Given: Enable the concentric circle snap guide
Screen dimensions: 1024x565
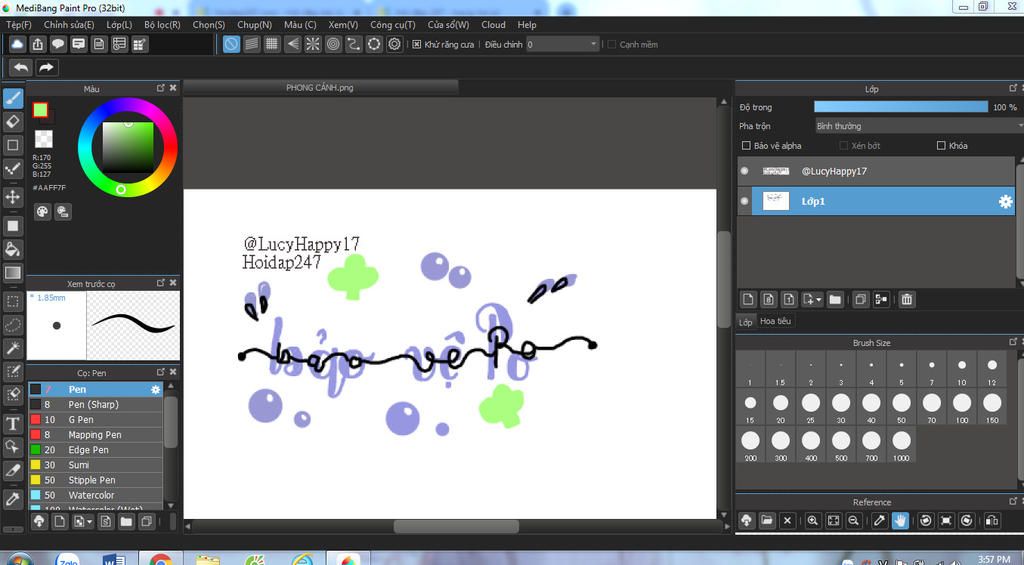Looking at the screenshot, I should coord(333,44).
